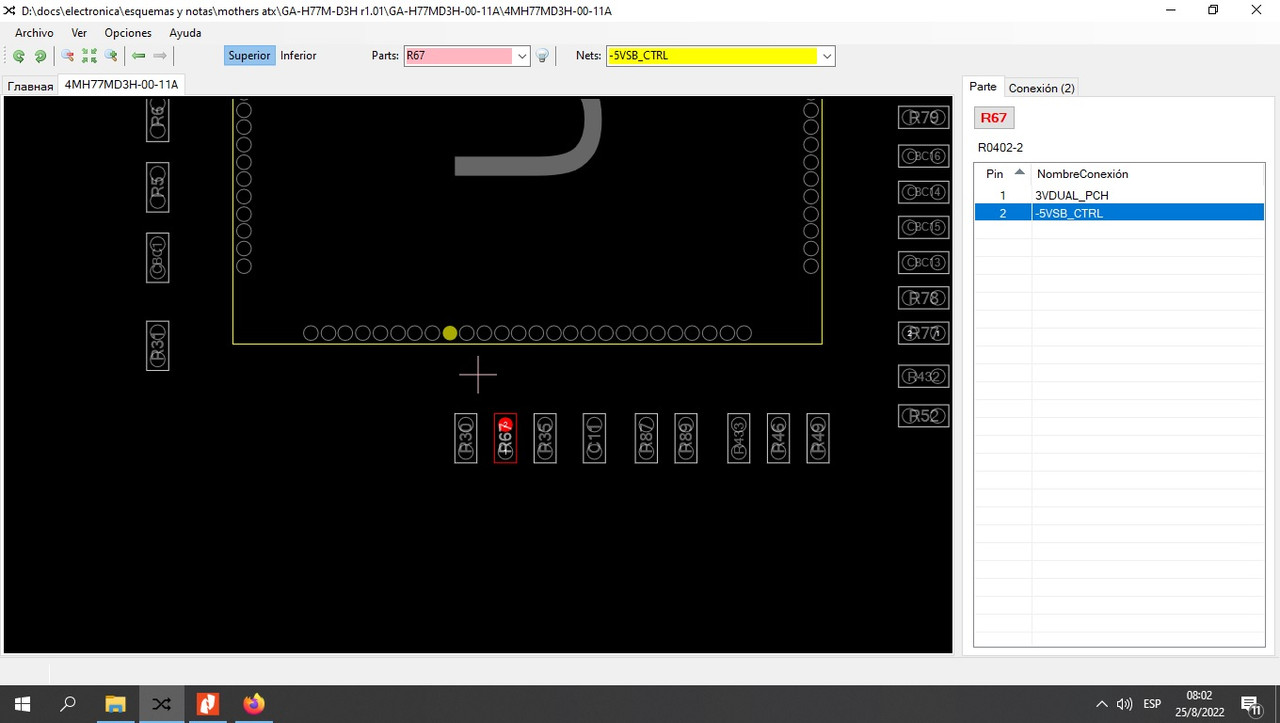
Task: Select component R77 on the board
Action: (x=923, y=333)
